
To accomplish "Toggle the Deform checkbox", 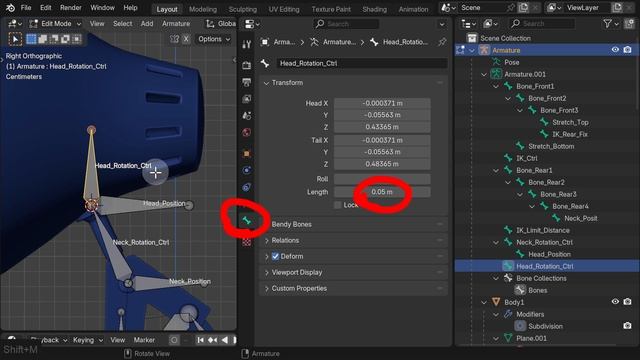I will tap(275, 256).
